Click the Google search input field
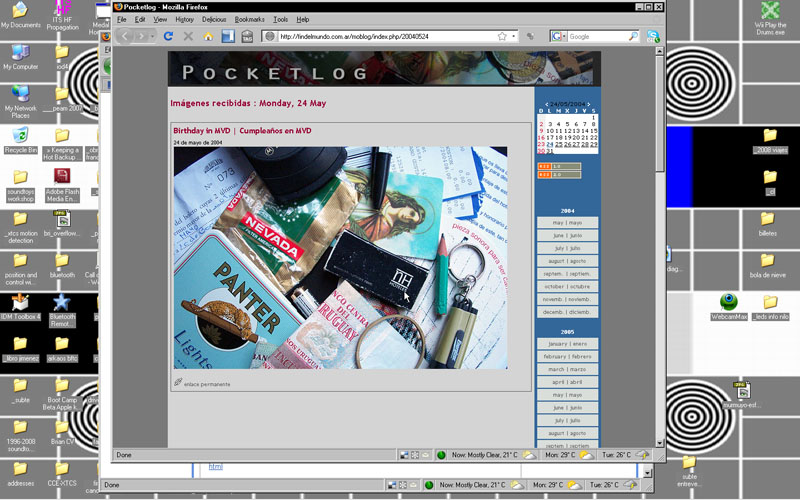This screenshot has width=800, height=500. tap(597, 36)
